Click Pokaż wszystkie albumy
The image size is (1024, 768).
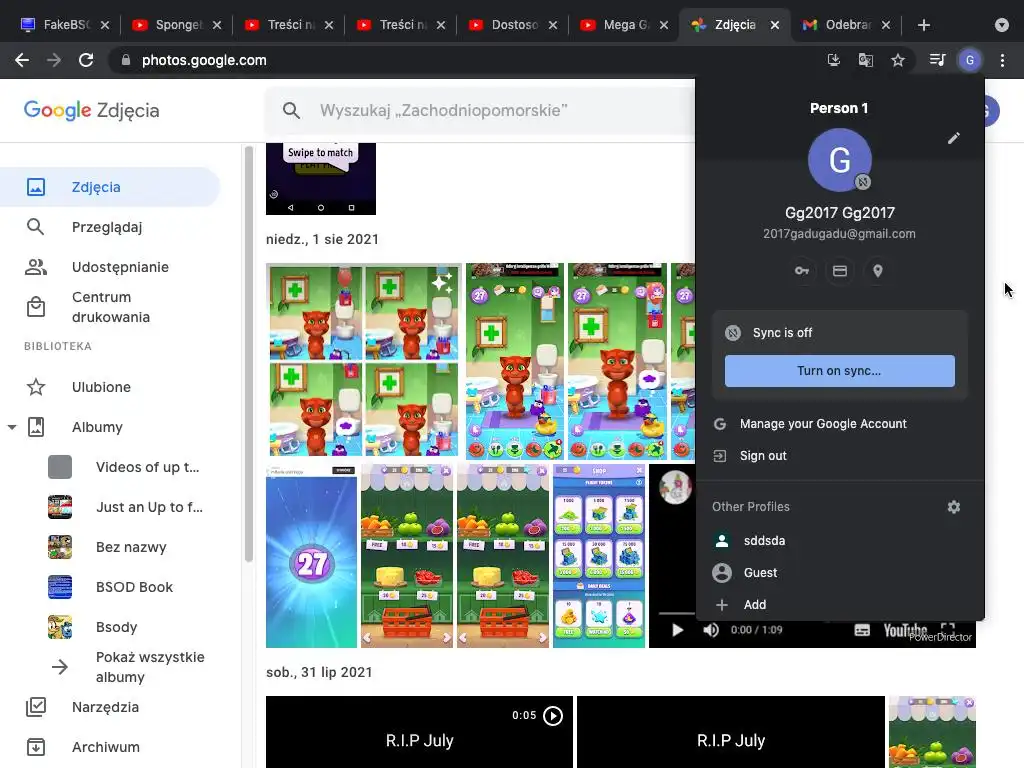[x=127, y=667]
